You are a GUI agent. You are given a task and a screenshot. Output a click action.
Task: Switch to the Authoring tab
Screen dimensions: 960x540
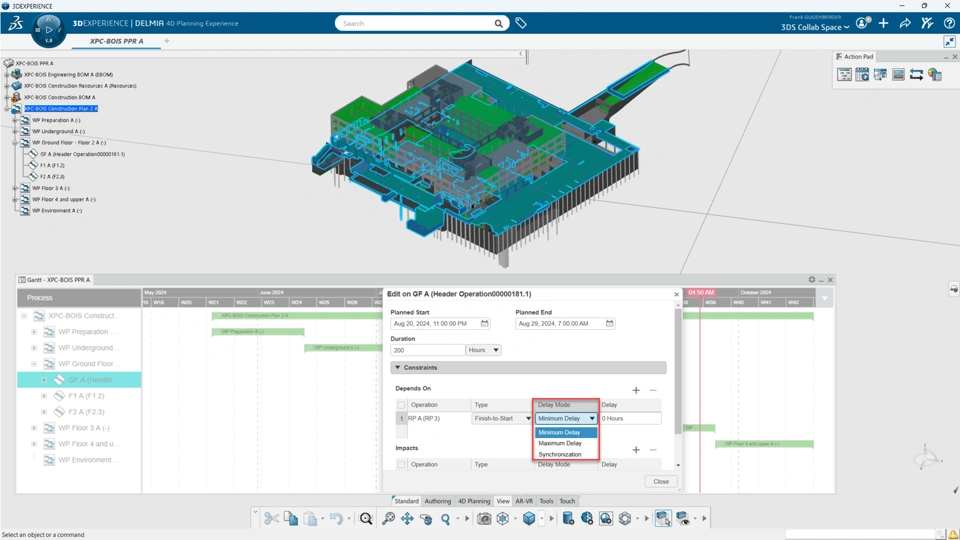tap(438, 501)
